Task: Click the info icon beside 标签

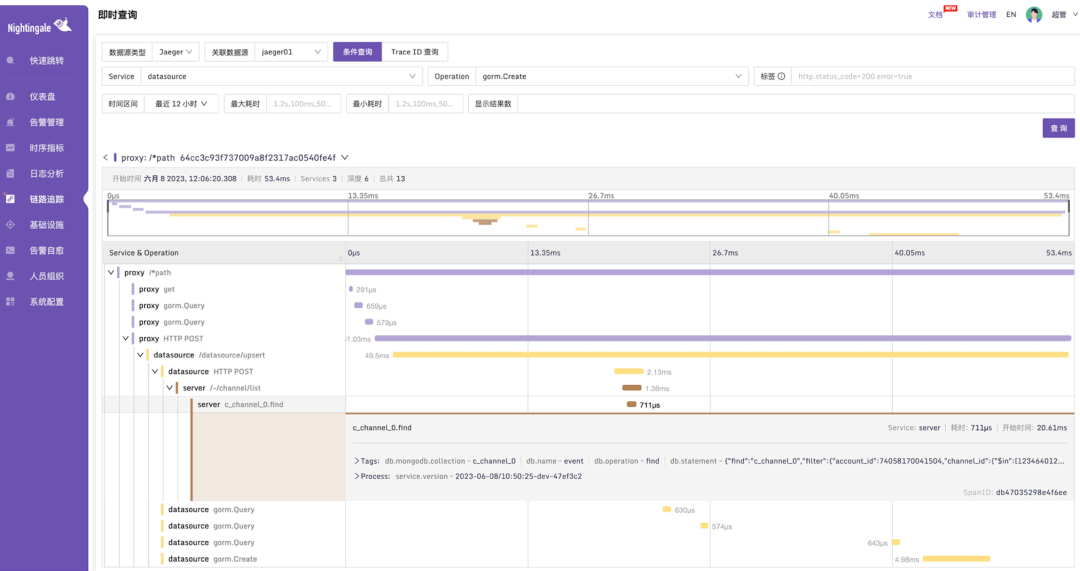Action: 781,76
